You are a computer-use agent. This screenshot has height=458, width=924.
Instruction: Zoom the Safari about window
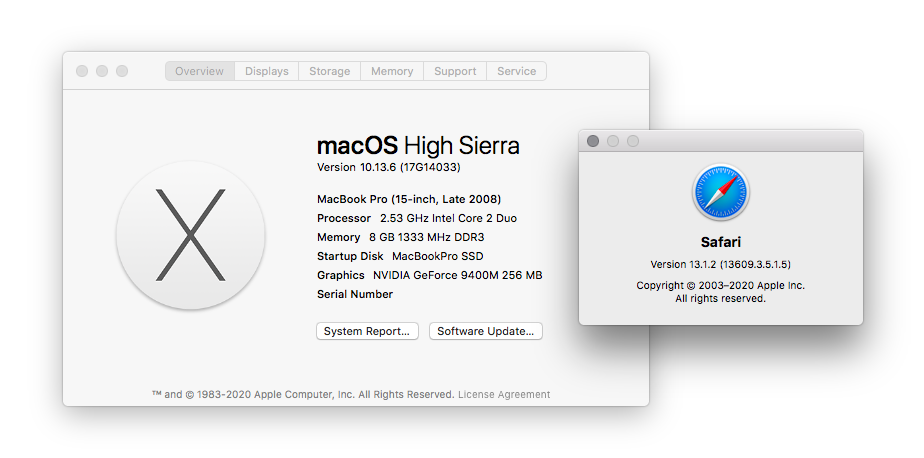(x=633, y=141)
